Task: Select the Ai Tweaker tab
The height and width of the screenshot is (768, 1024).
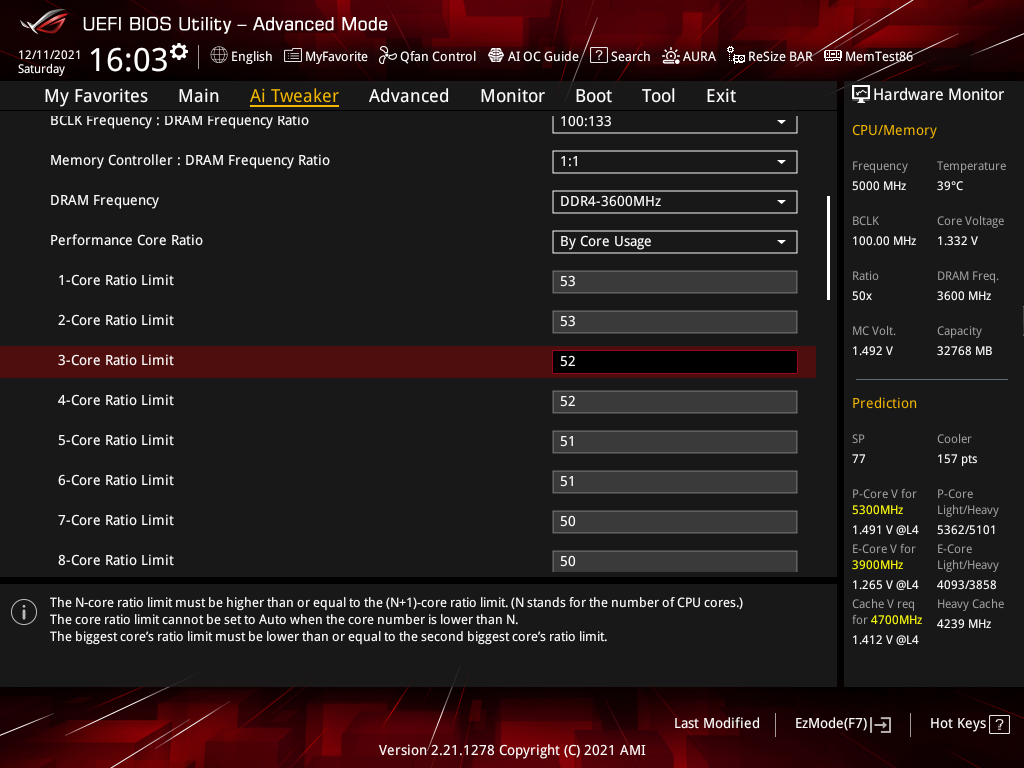Action: click(294, 96)
